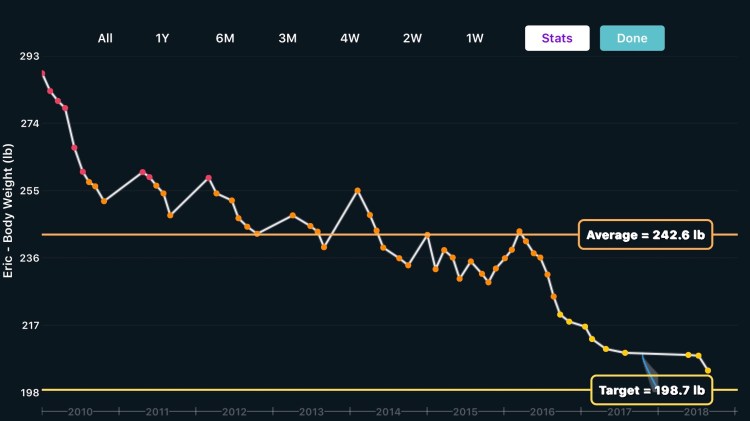The image size is (750, 421).
Task: Click the 2012 year on the timeline axis
Action: (234, 411)
